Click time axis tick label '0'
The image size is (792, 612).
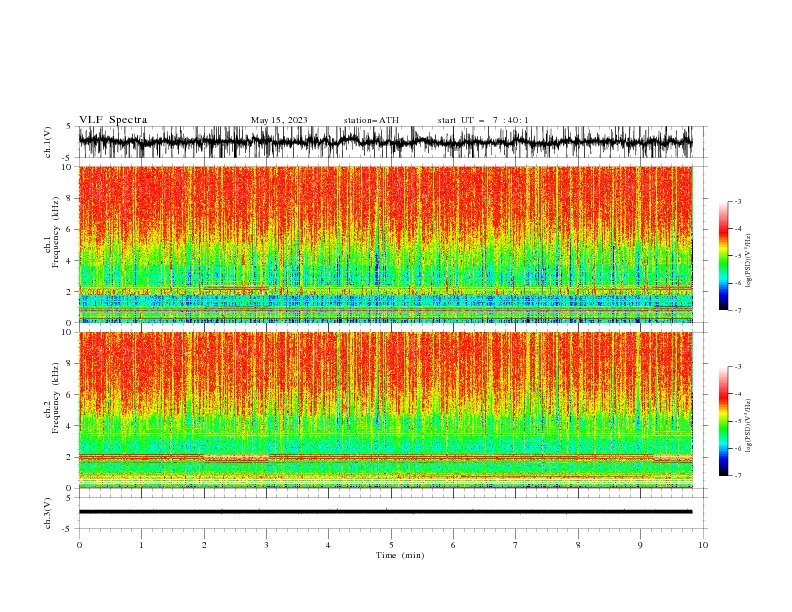coord(79,545)
